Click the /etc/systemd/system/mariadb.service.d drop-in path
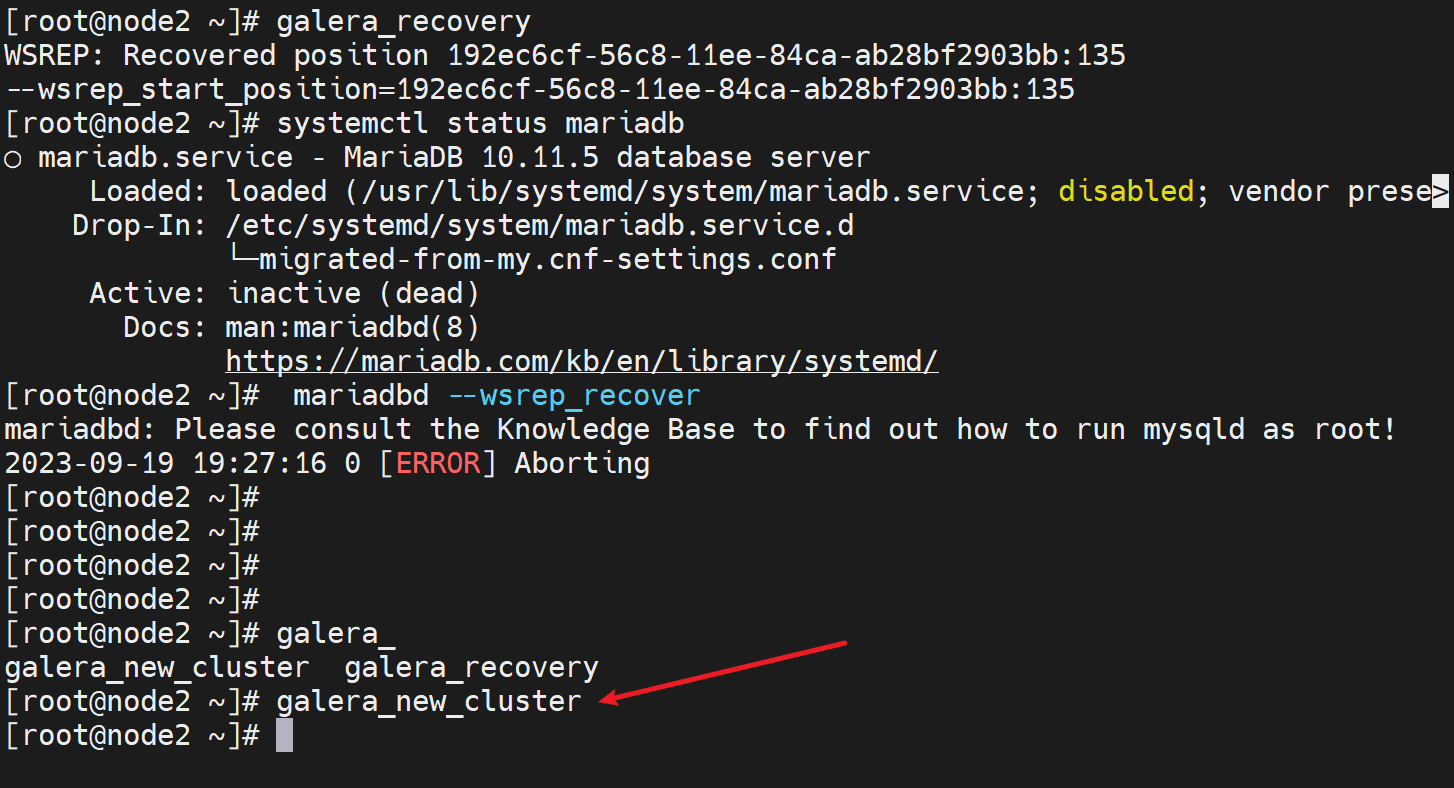1454x788 pixels. (x=540, y=225)
